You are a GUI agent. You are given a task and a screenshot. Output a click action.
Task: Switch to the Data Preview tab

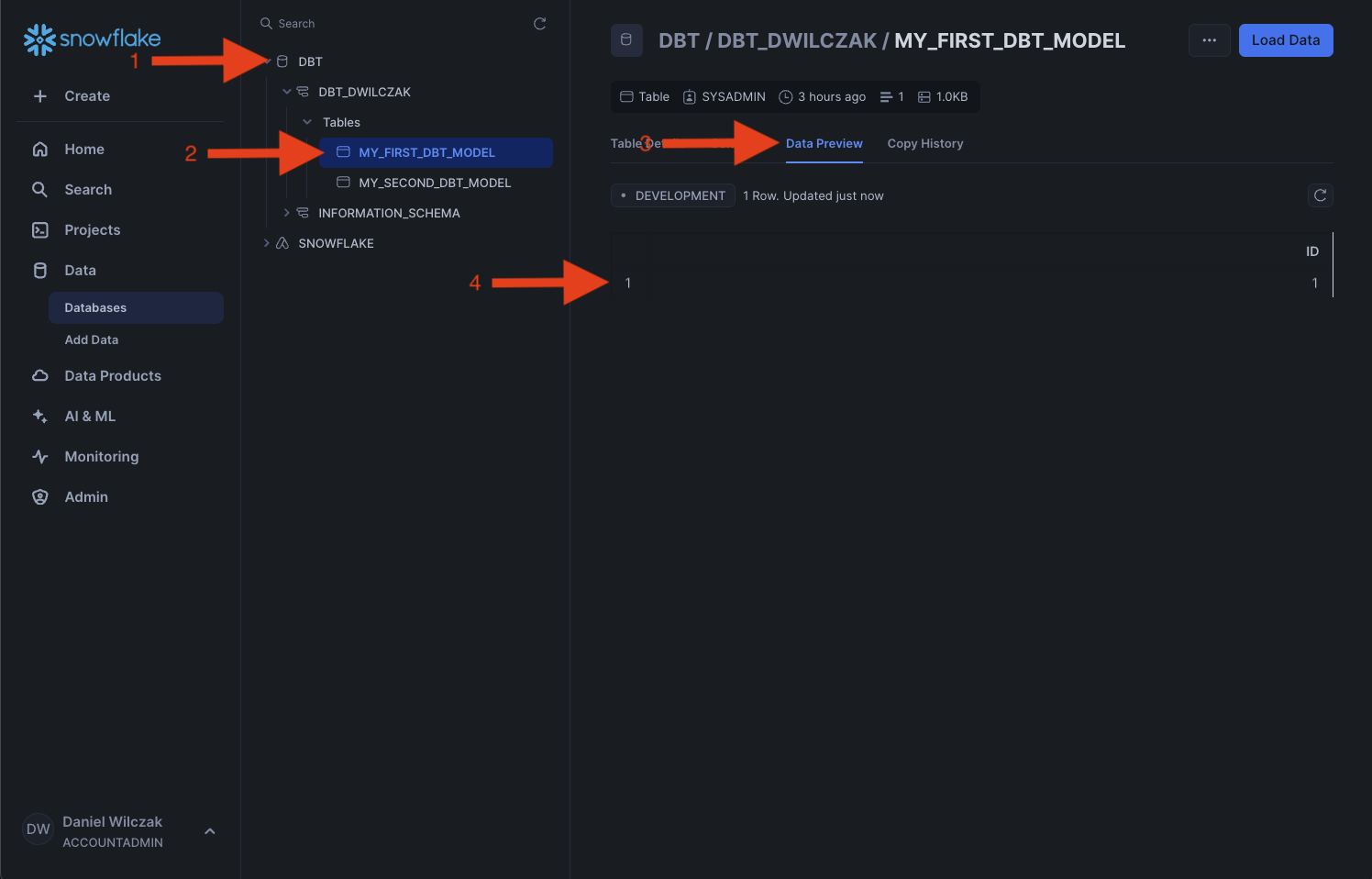click(x=824, y=144)
